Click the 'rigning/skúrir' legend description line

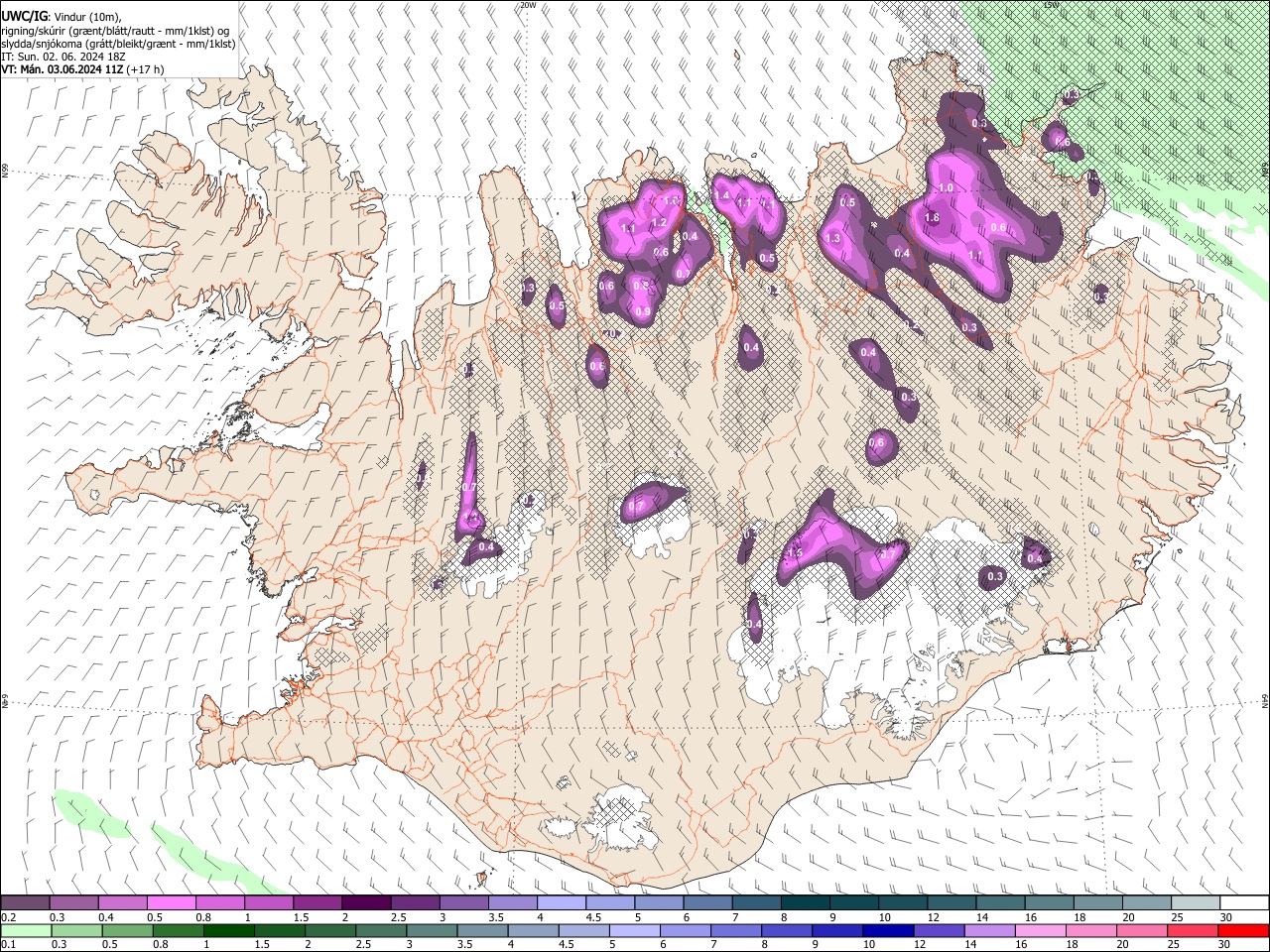pos(115,31)
